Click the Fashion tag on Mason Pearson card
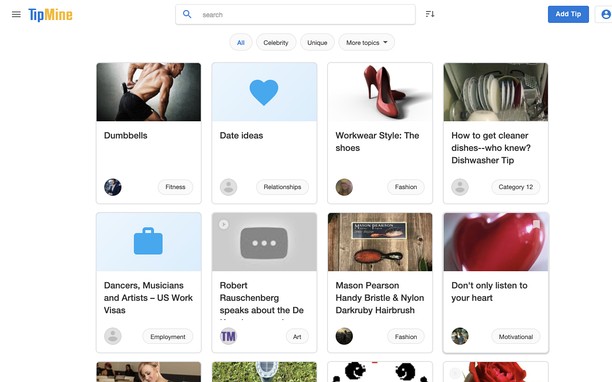Viewport: 612px width, 382px height. pos(406,337)
